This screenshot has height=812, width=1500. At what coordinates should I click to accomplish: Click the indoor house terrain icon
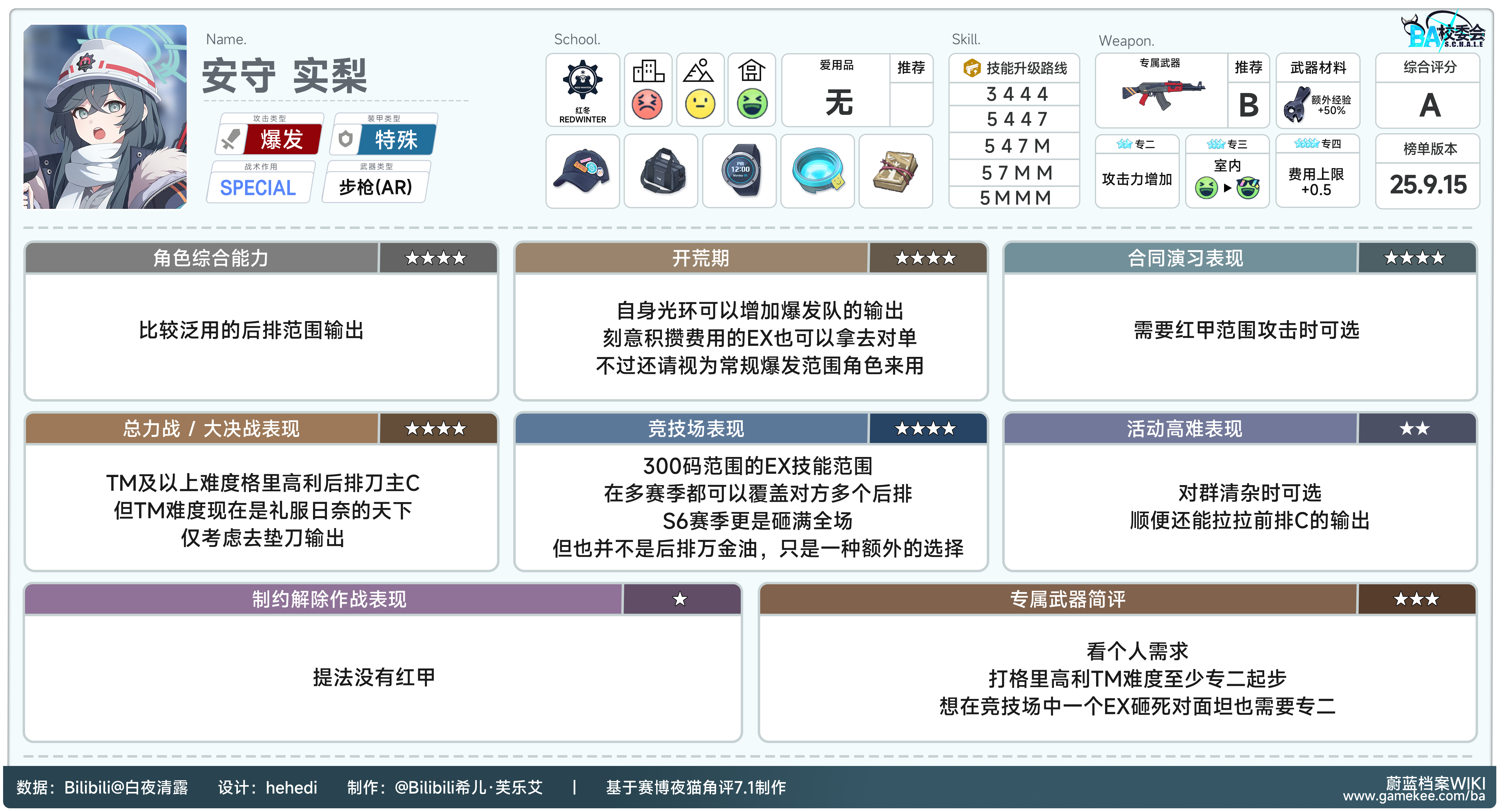click(x=751, y=71)
